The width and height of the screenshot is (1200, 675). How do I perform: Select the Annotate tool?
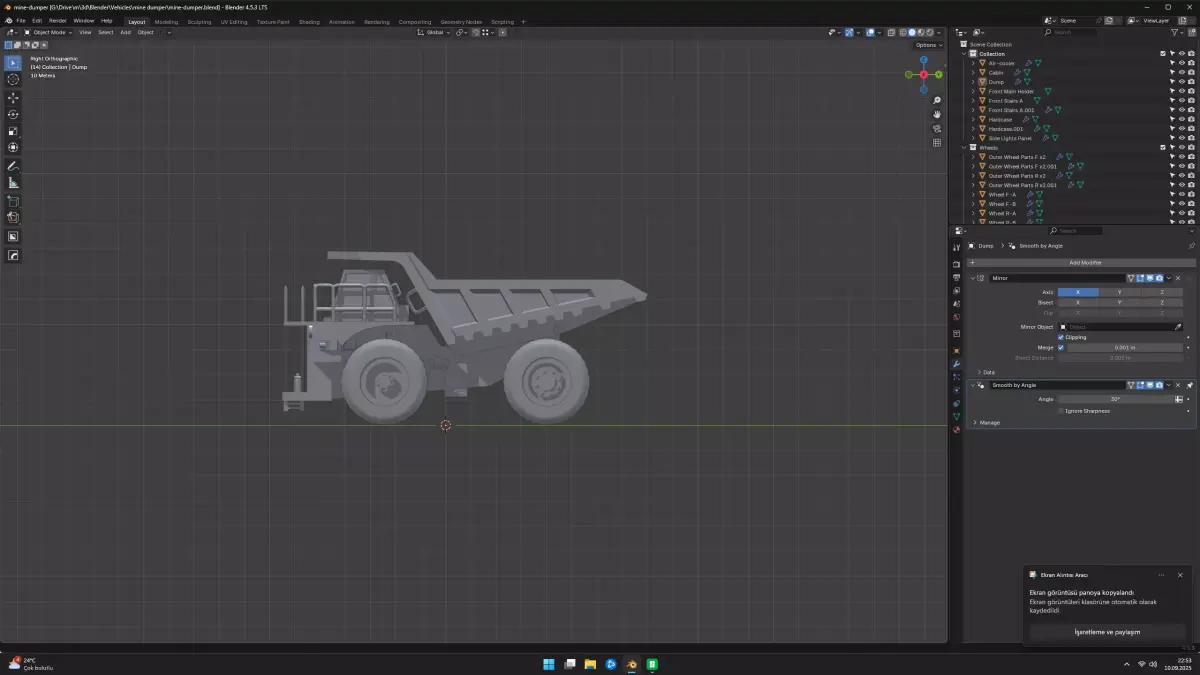click(x=13, y=166)
